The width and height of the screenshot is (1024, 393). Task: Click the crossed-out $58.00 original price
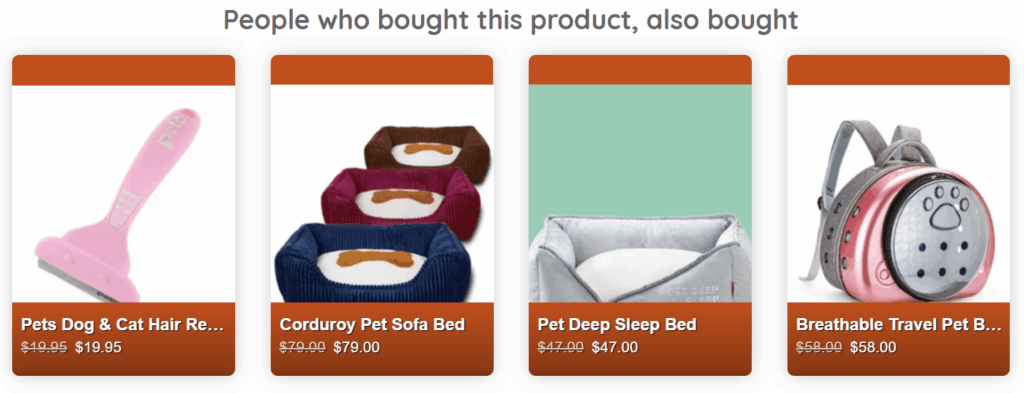pos(819,347)
